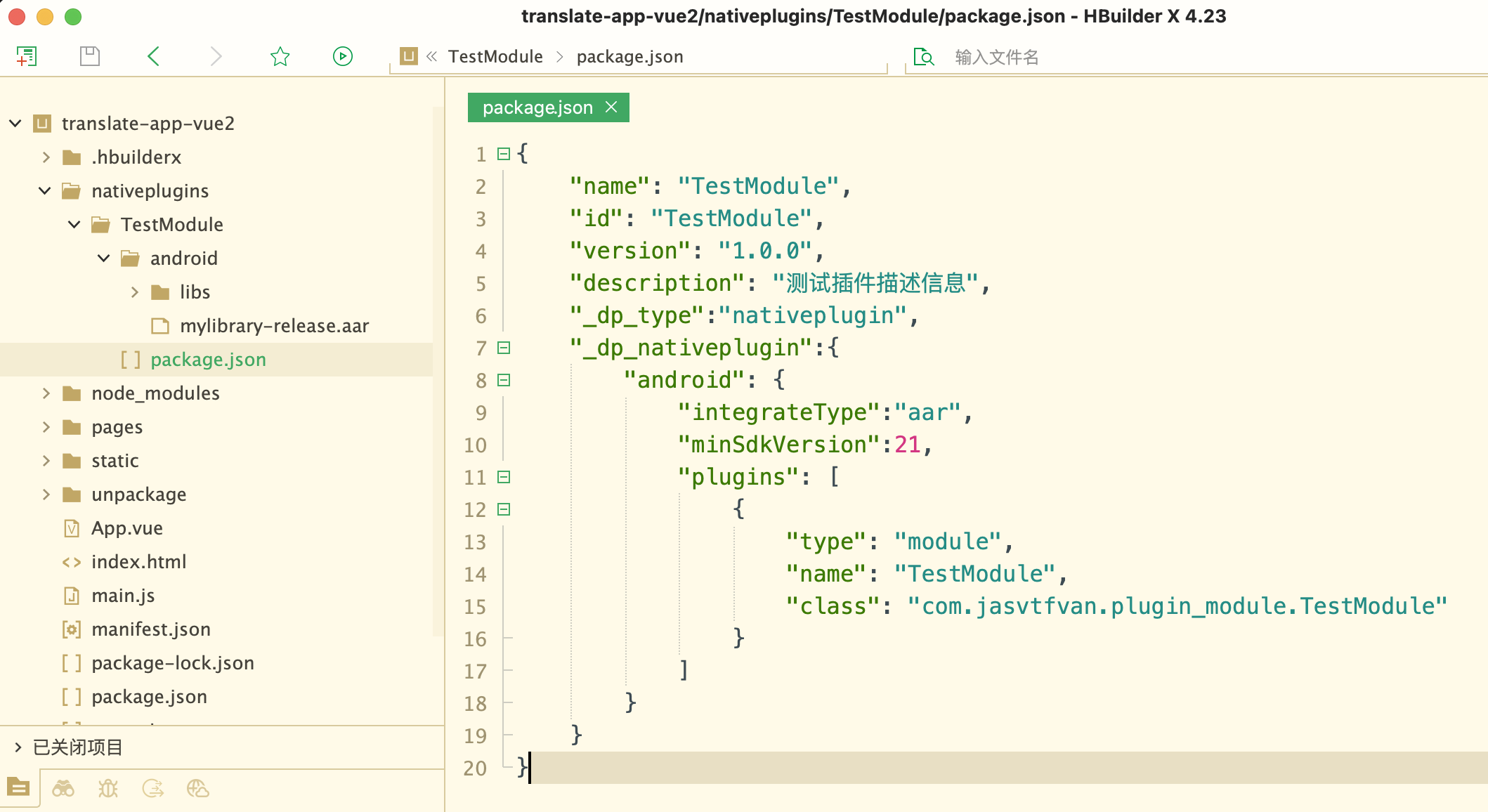Open main.js in the file tree
Viewport: 1488px width, 812px height.
tap(123, 596)
